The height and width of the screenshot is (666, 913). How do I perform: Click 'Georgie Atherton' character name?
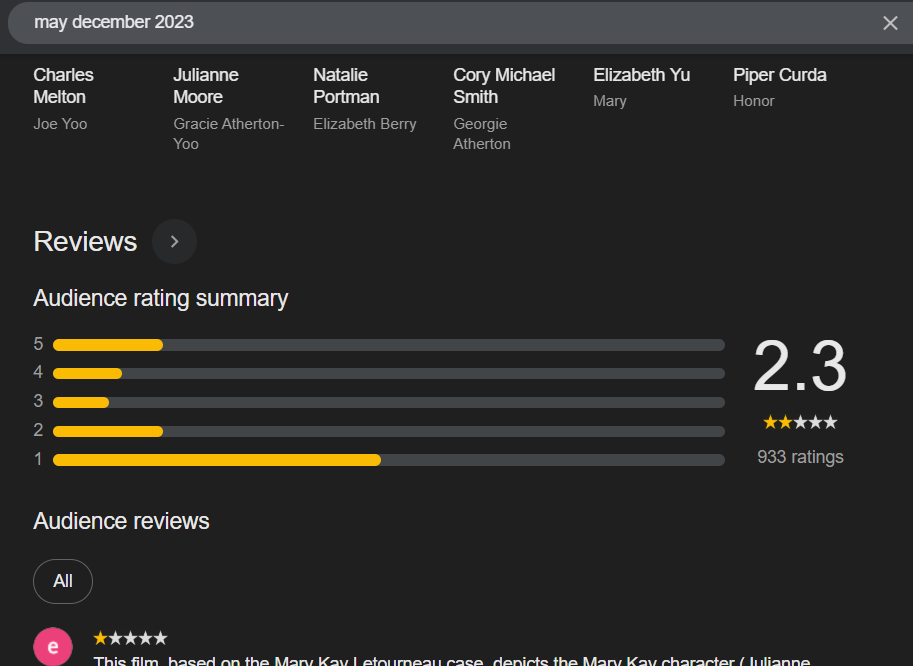(x=482, y=134)
